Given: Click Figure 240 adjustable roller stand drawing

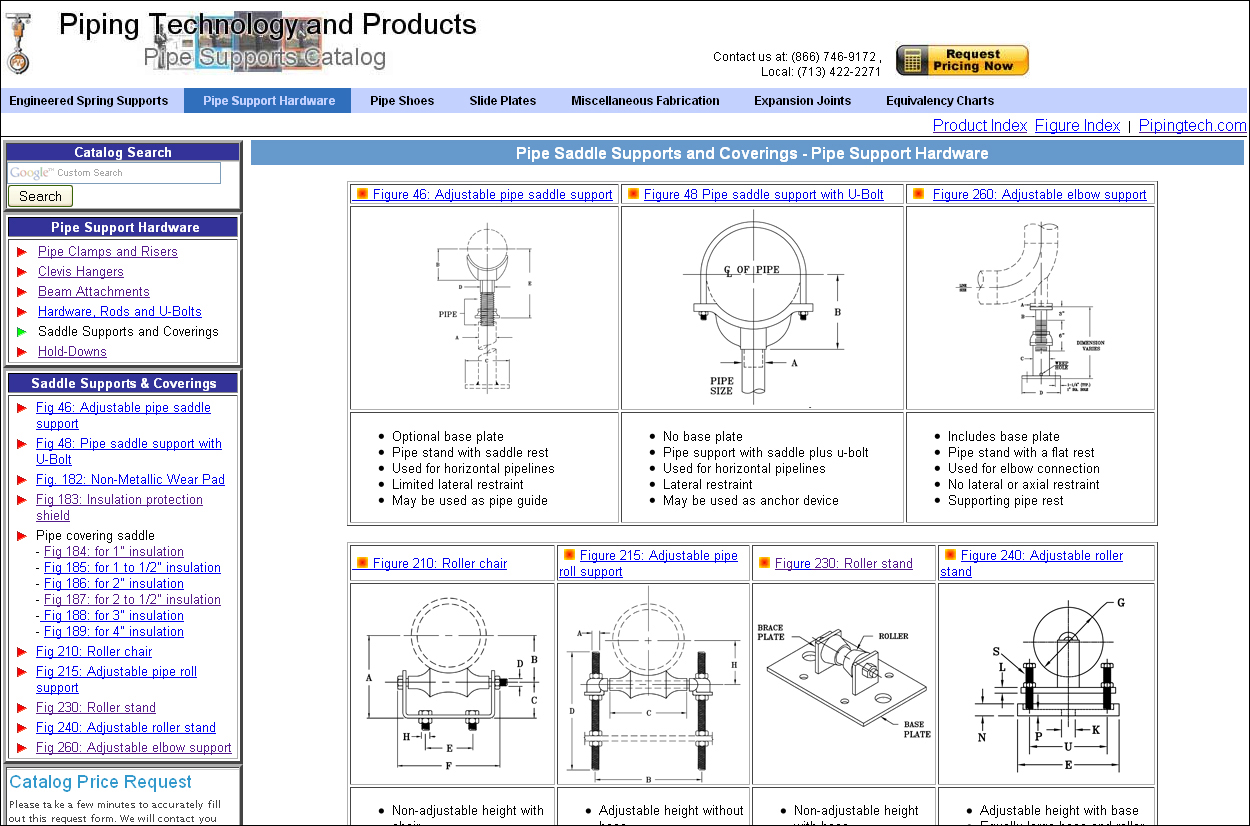Looking at the screenshot, I should coord(1046,684).
